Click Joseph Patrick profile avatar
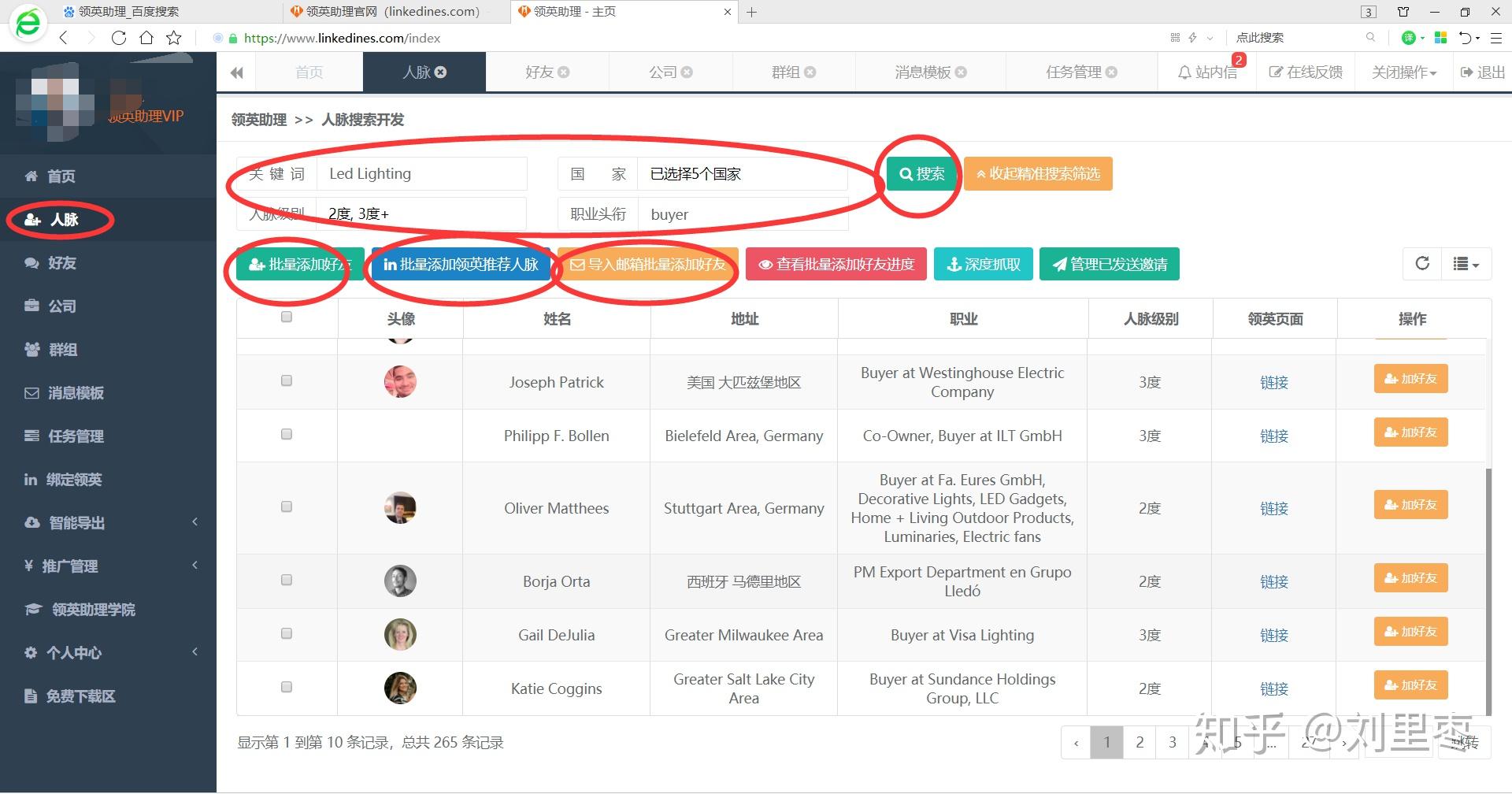 (x=400, y=382)
